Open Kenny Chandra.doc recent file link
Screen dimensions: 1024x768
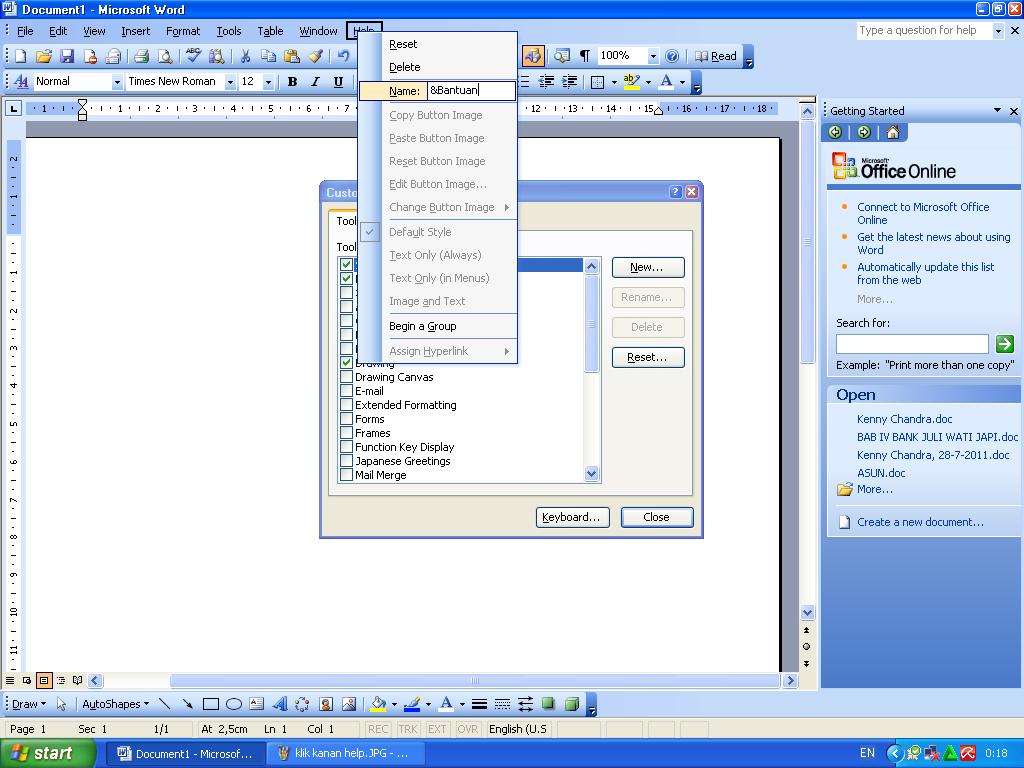[x=904, y=419]
